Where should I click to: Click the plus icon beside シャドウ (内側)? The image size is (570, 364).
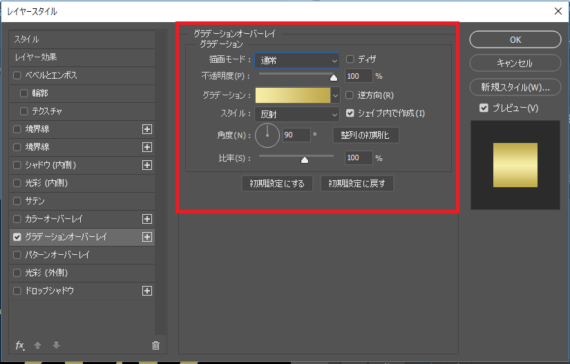[x=147, y=165]
